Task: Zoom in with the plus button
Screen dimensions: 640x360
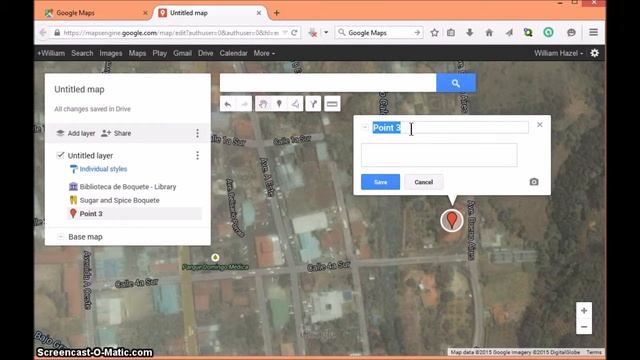Action: tap(584, 311)
